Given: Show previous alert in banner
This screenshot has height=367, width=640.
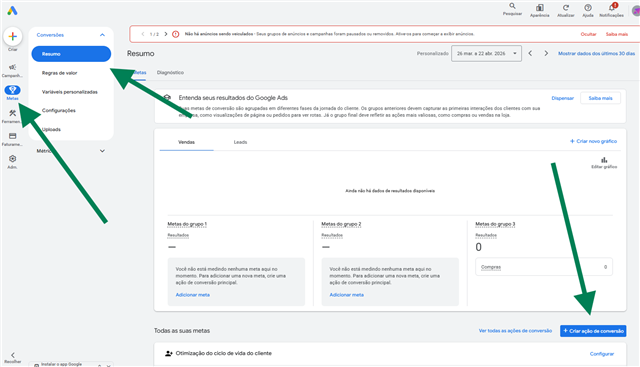Looking at the screenshot, I should point(142,34).
